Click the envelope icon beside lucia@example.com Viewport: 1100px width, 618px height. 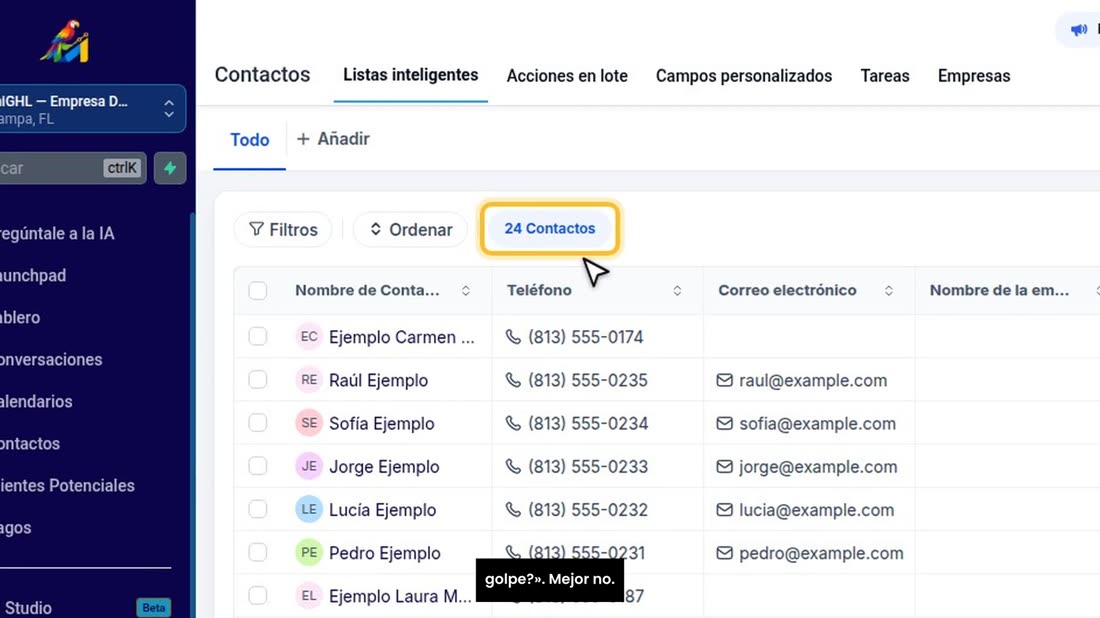pyautogui.click(x=725, y=510)
